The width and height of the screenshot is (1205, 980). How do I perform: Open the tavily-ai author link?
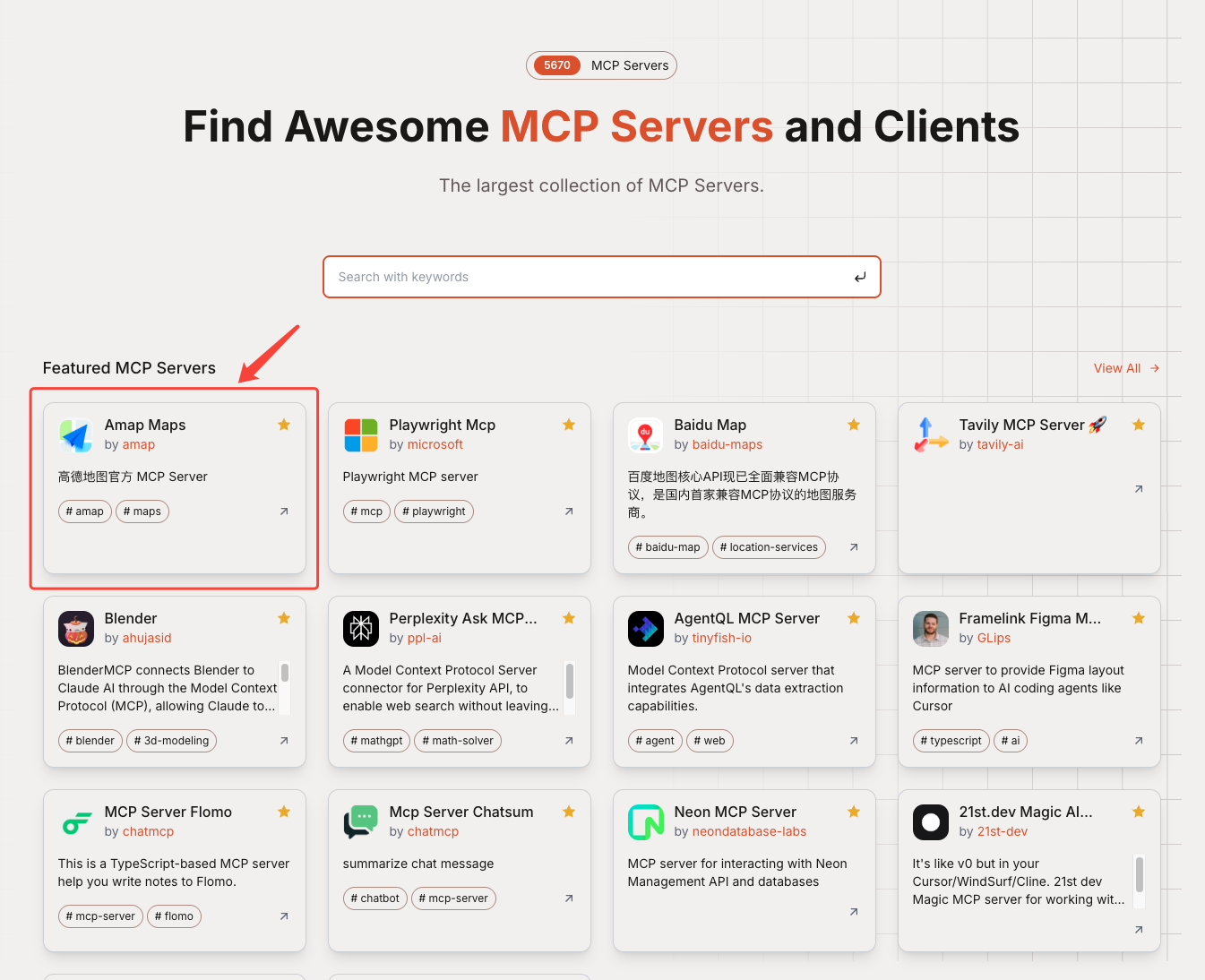point(1000,444)
